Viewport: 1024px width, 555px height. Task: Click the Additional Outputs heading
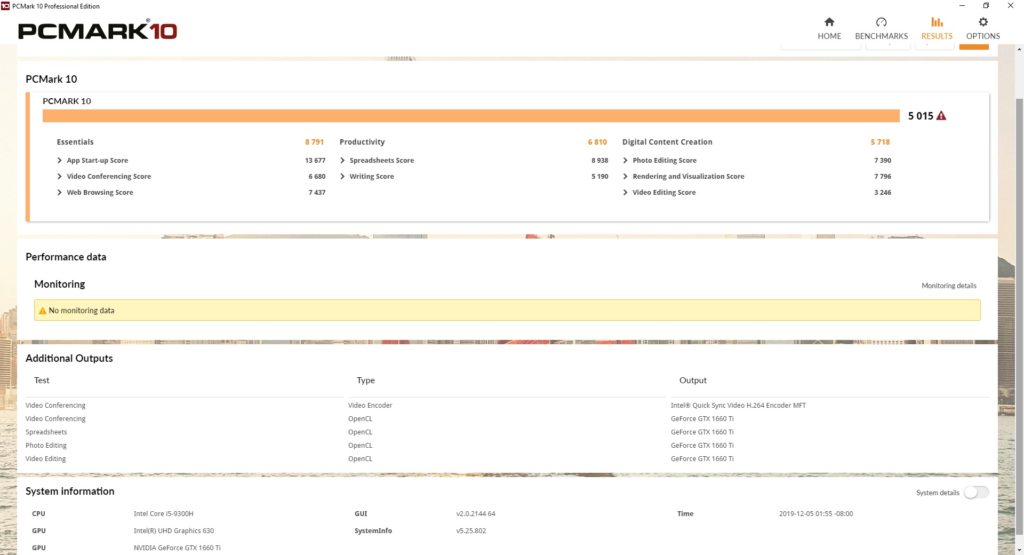pos(69,358)
